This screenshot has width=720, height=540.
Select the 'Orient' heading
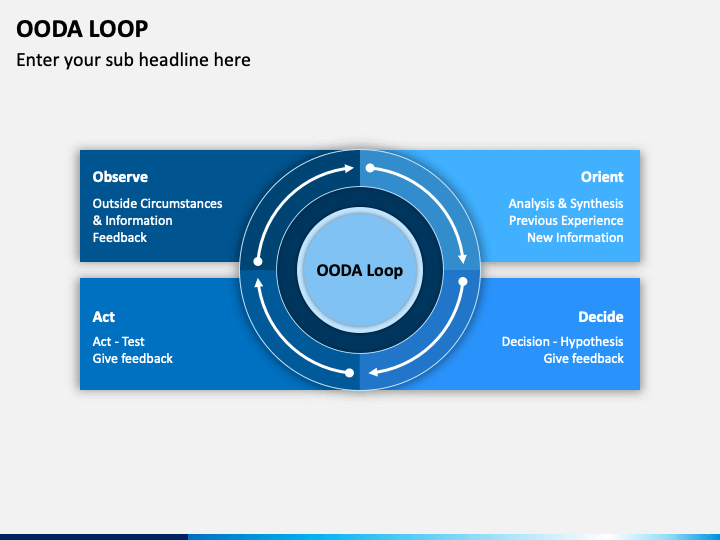[602, 177]
